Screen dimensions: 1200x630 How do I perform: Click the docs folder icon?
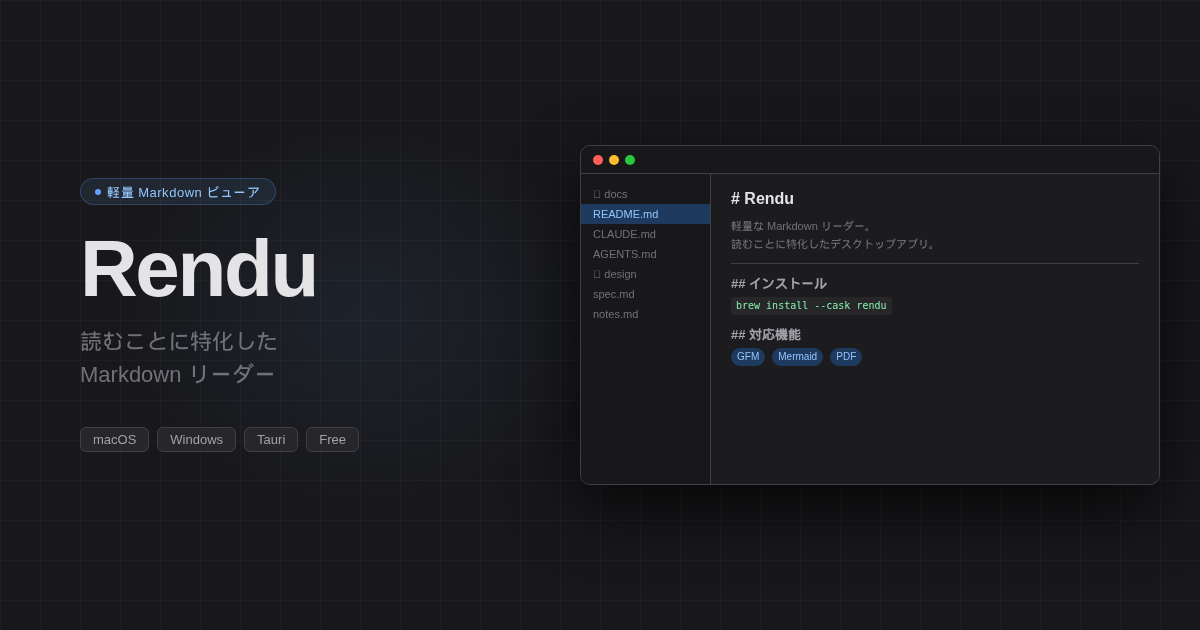tap(597, 194)
